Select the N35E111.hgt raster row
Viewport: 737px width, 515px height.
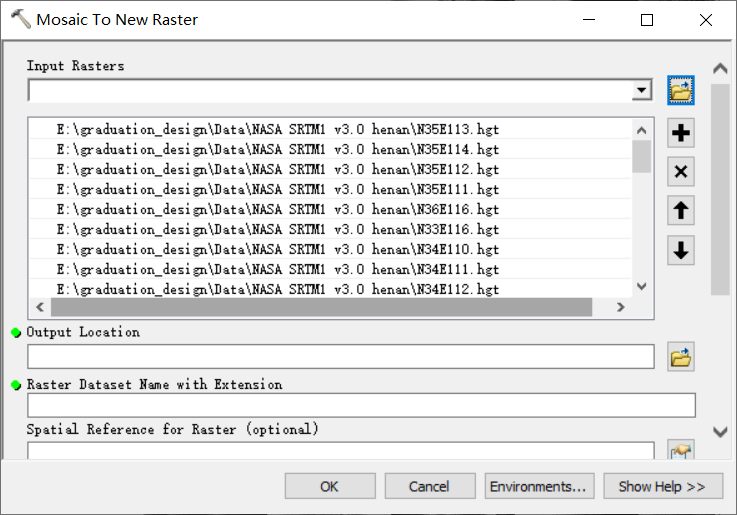click(330, 189)
